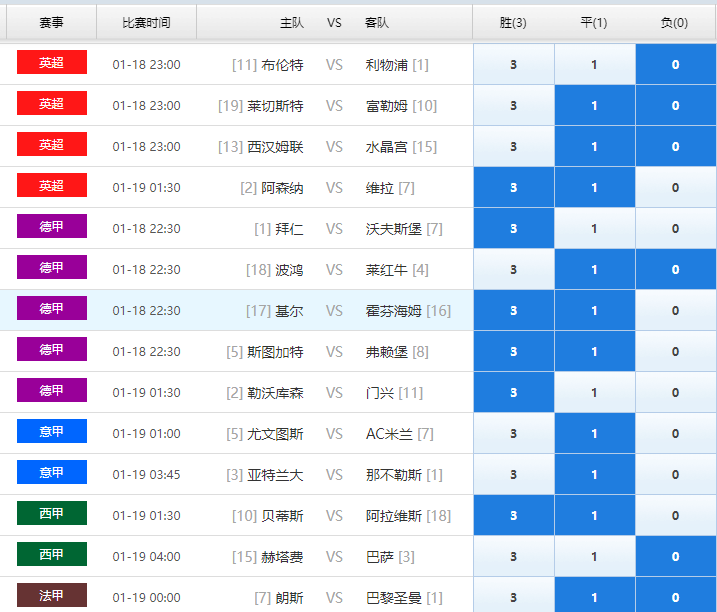The height and width of the screenshot is (612, 717).
Task: Click the 主队 column header label
Action: (x=292, y=23)
